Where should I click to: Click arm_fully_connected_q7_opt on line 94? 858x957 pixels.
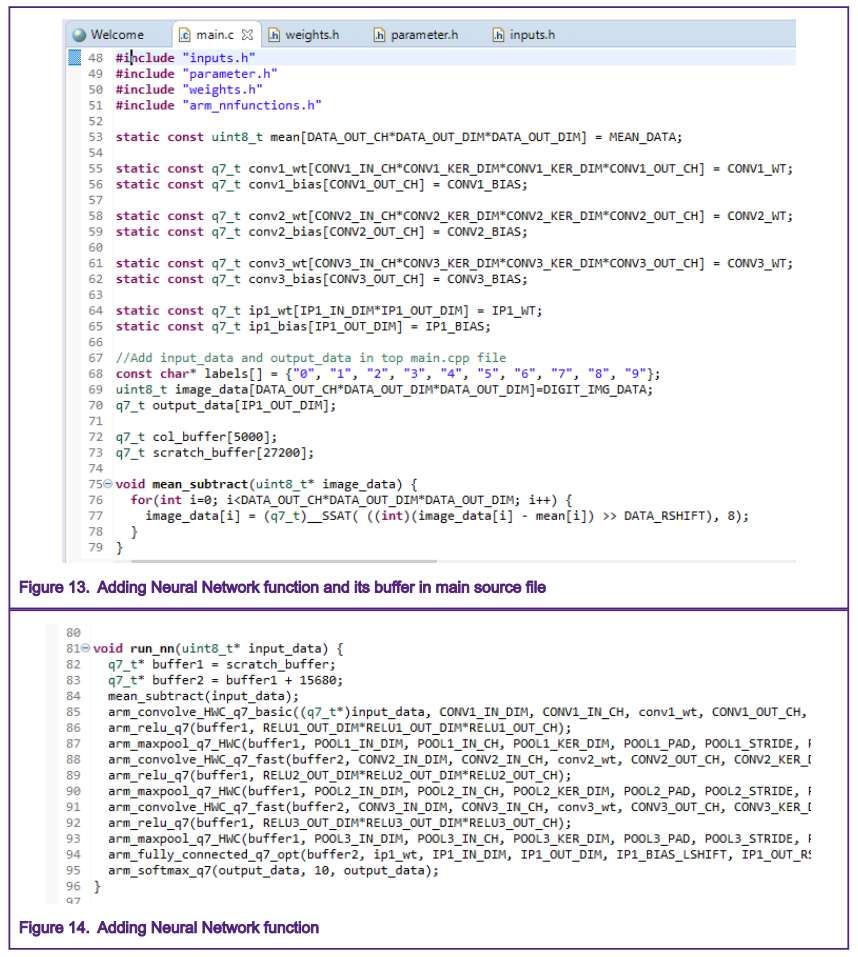pyautogui.click(x=204, y=854)
